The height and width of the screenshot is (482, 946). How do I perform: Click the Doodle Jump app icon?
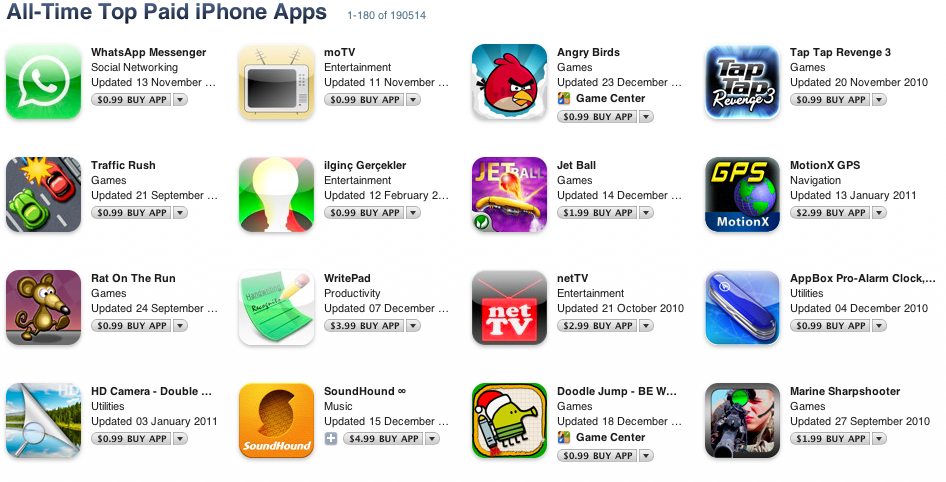coord(509,420)
